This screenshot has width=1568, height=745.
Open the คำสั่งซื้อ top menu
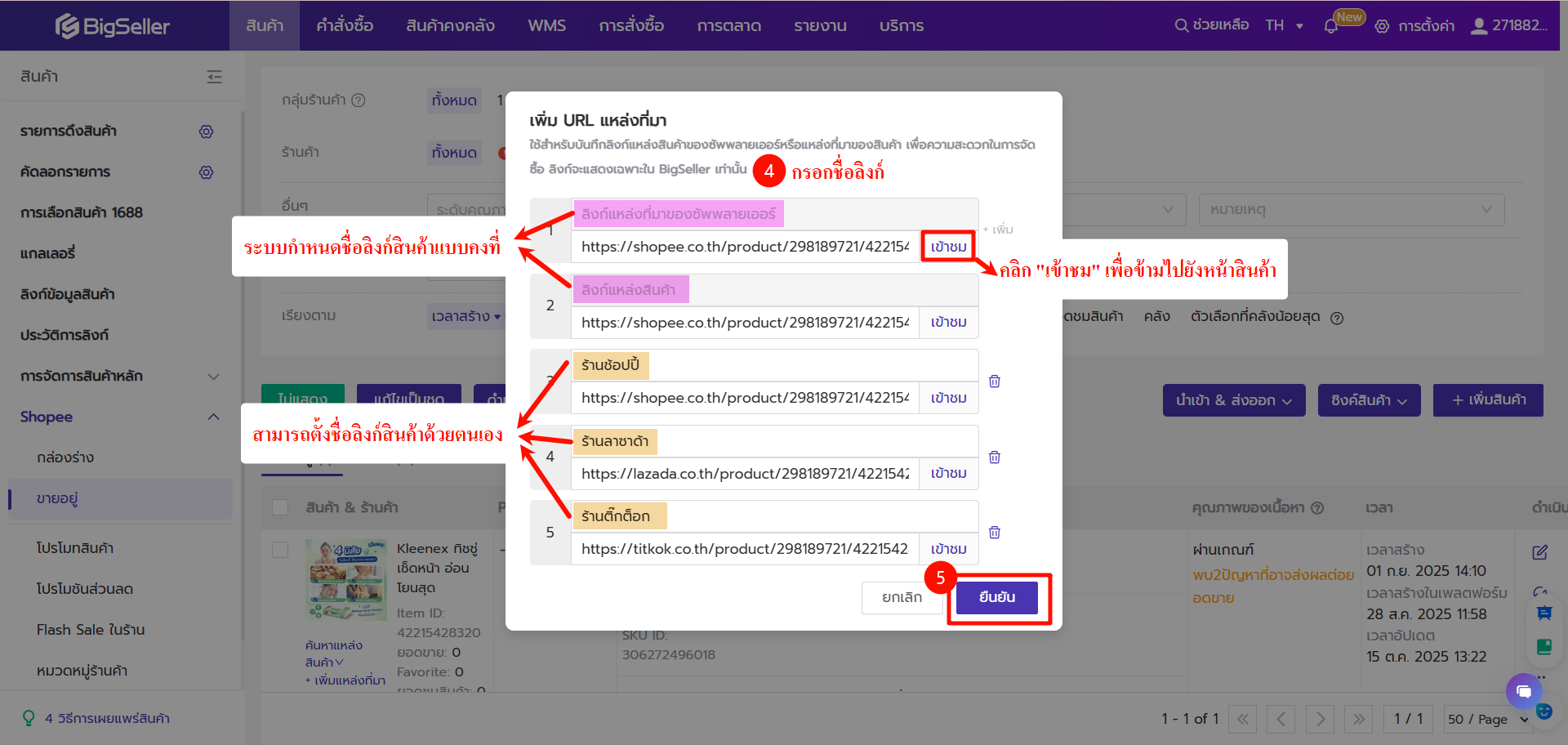(345, 25)
